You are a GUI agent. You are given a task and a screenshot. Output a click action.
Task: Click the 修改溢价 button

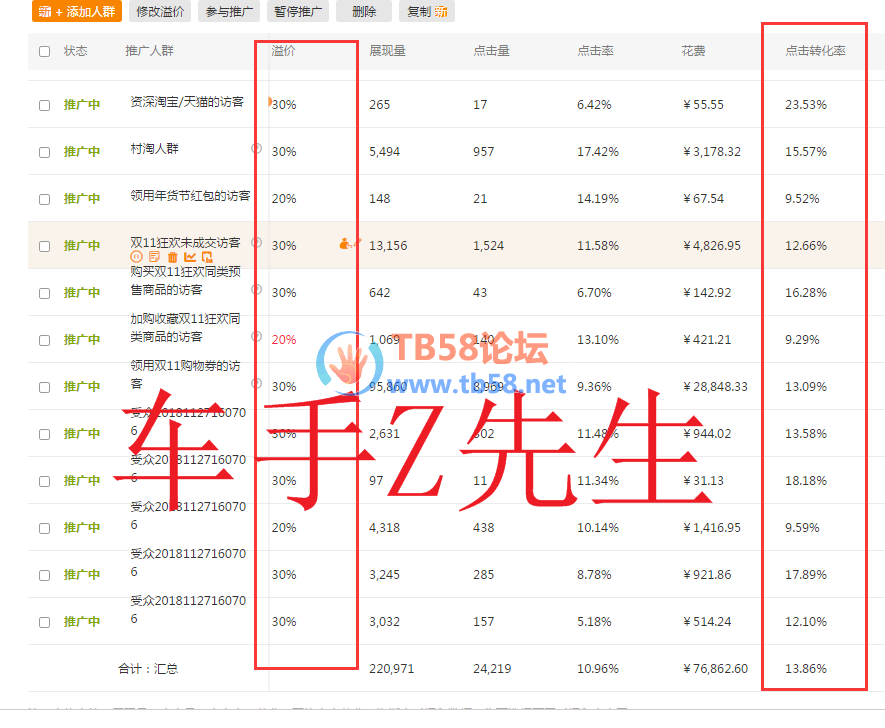161,12
